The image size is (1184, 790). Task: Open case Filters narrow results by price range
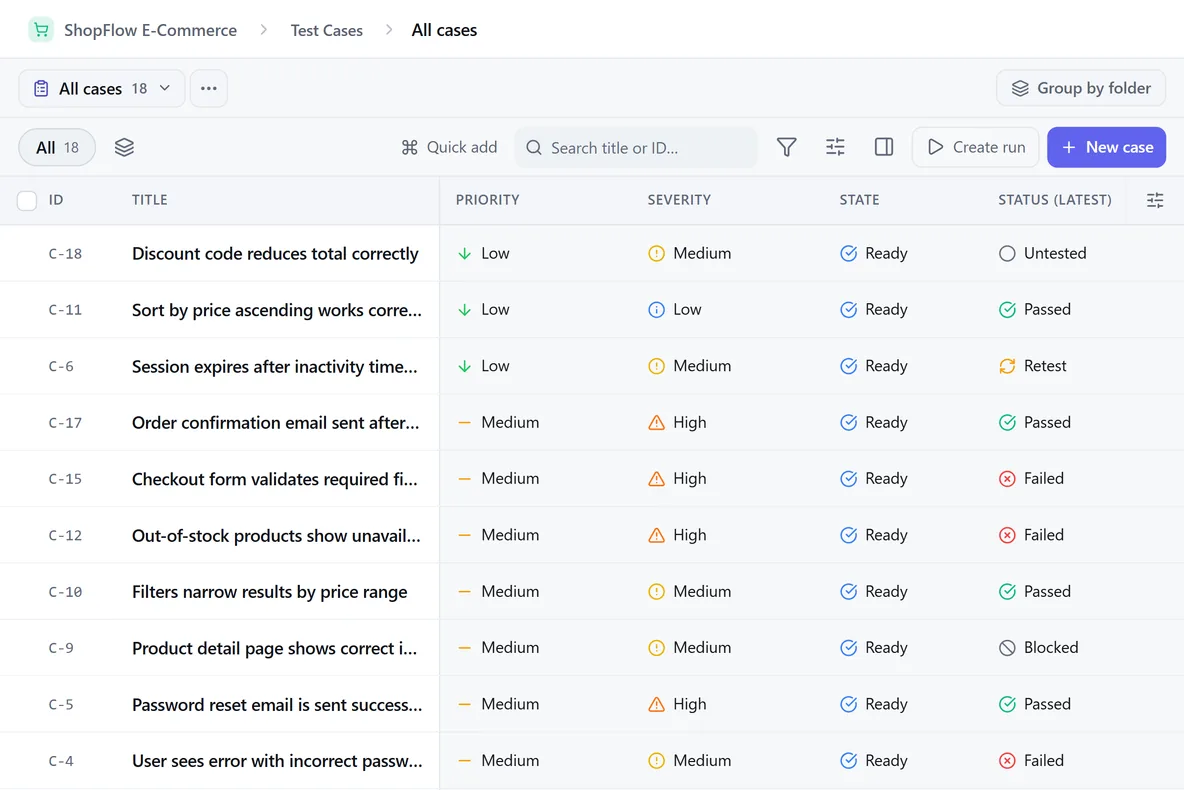click(270, 592)
